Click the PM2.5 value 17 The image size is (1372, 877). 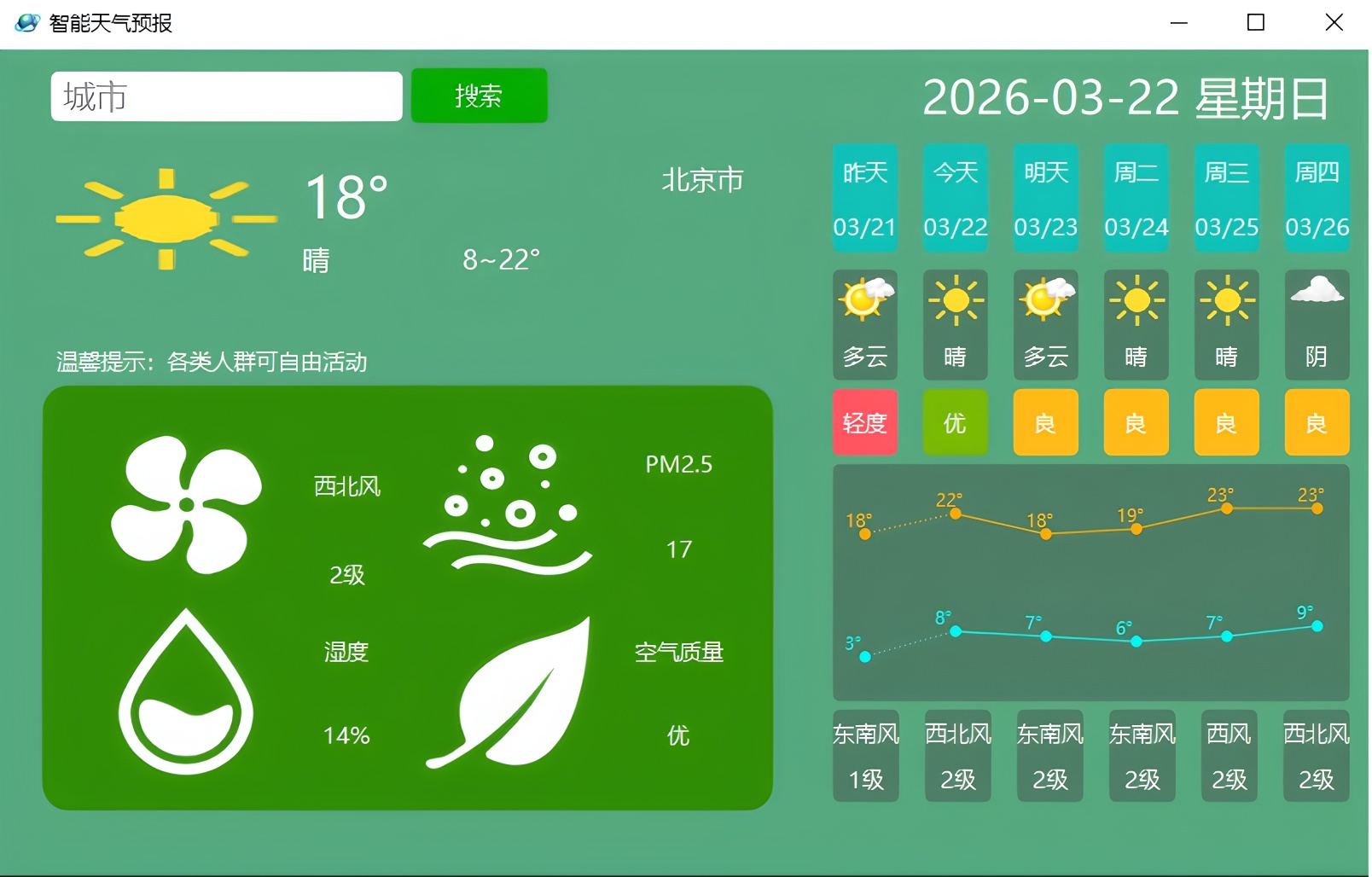(x=679, y=549)
